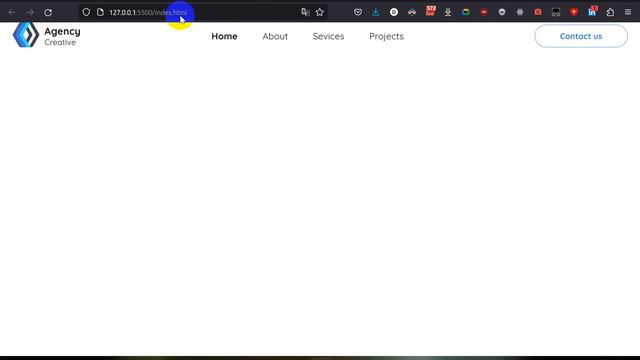Click the red 572 badge extension icon

tap(430, 11)
